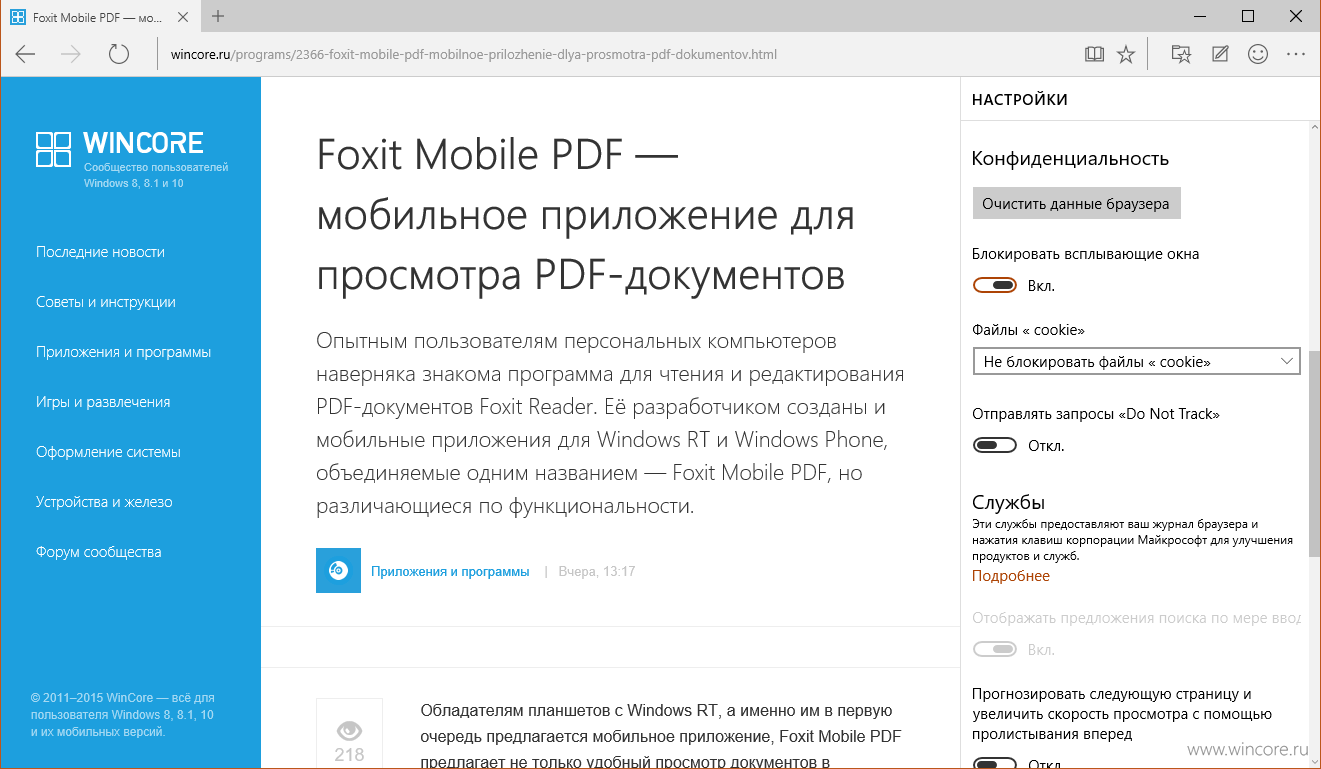Click the Блокировать всплывающие окна label
Image resolution: width=1321 pixels, height=769 pixels.
click(1085, 254)
